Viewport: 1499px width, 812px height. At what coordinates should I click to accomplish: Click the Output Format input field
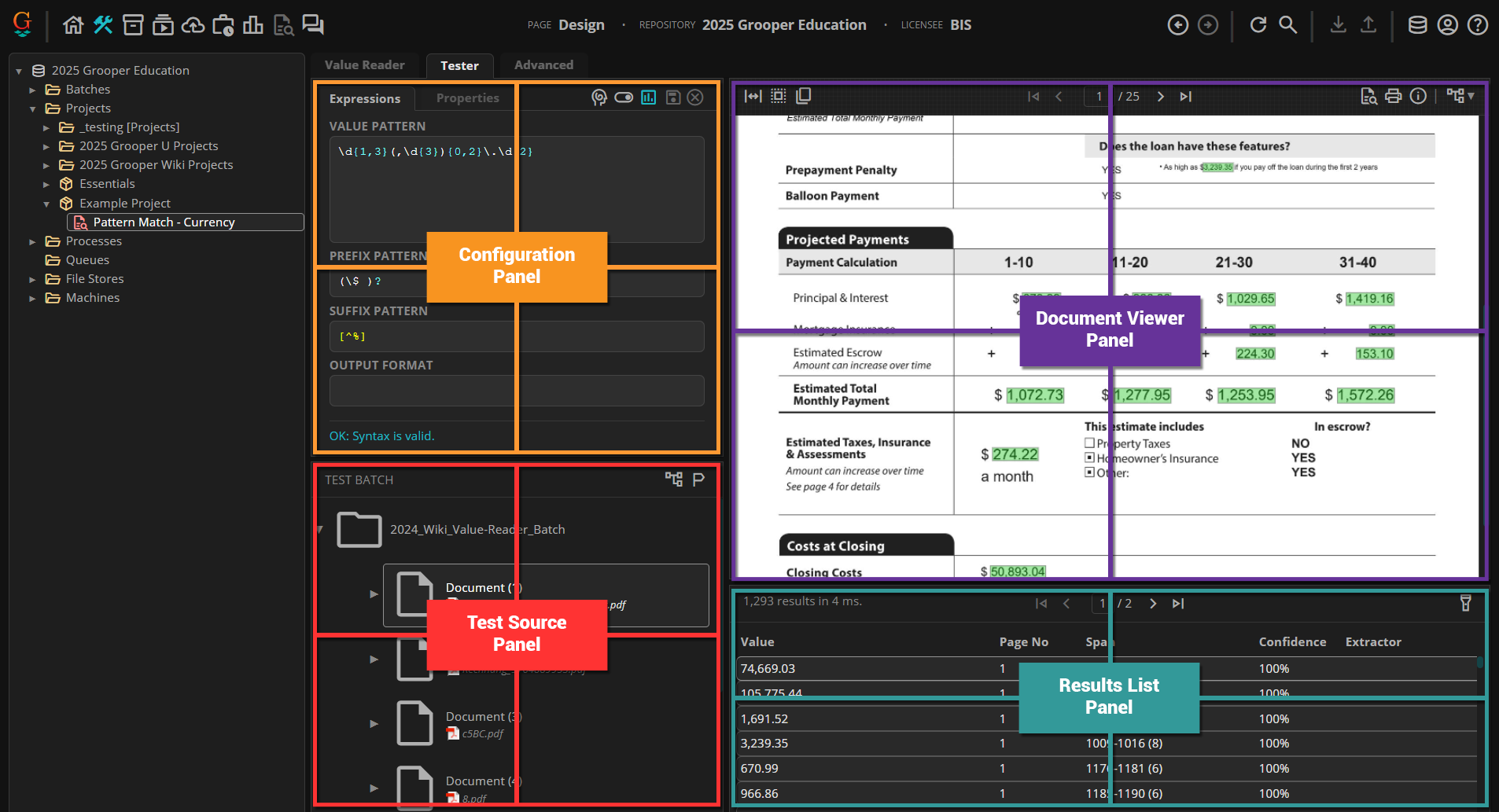[x=517, y=391]
